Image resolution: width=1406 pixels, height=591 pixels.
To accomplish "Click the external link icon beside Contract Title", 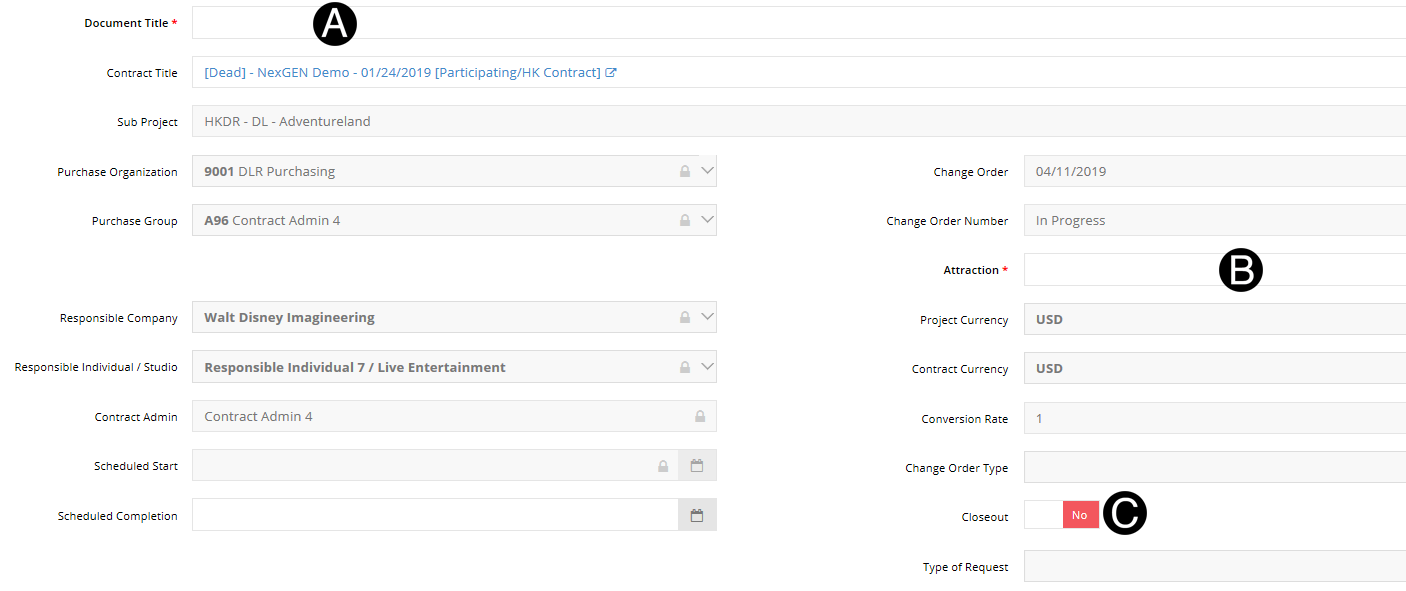I will point(611,73).
